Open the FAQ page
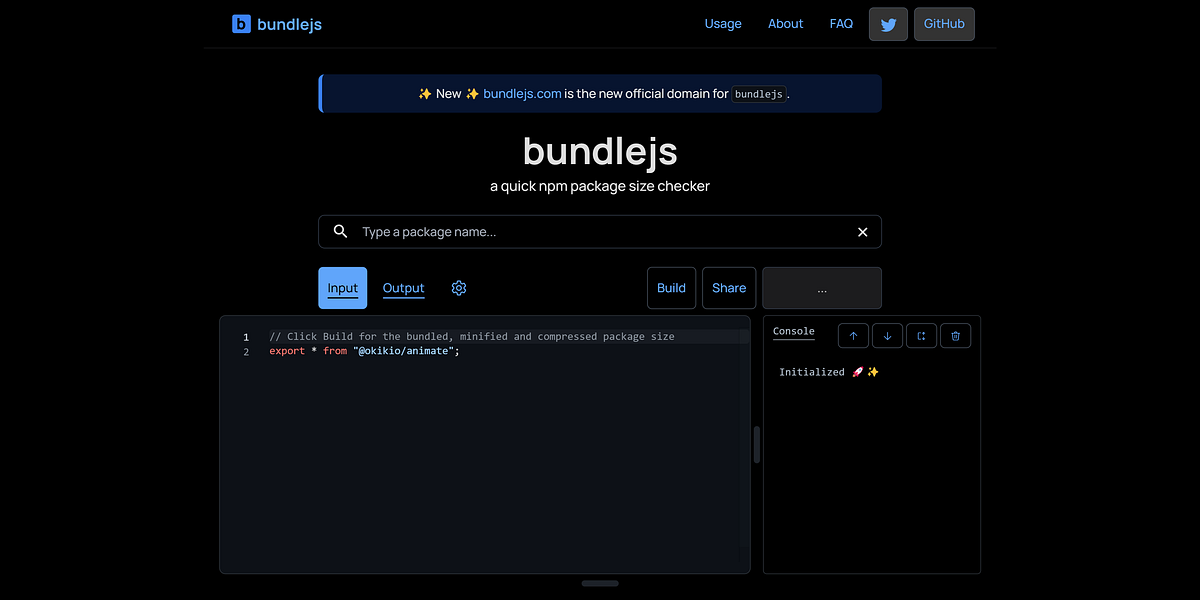 841,23
